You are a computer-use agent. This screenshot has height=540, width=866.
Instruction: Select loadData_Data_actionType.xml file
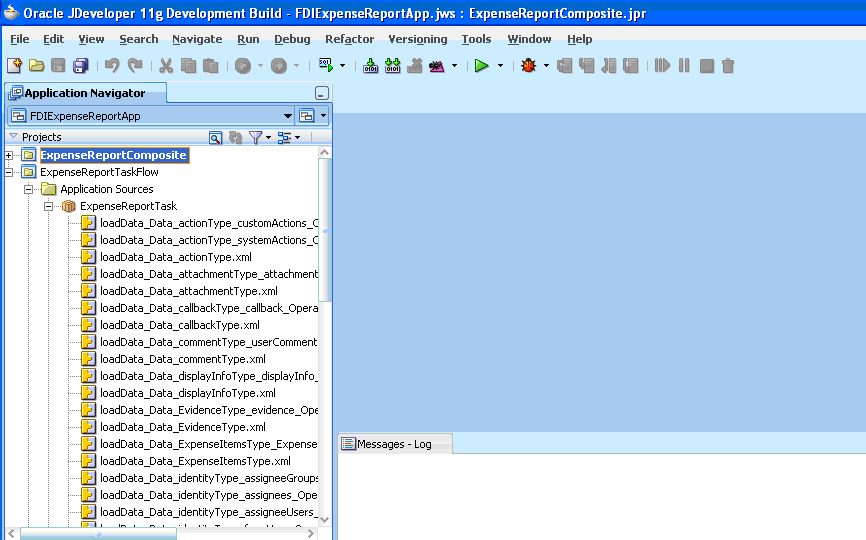pos(176,257)
